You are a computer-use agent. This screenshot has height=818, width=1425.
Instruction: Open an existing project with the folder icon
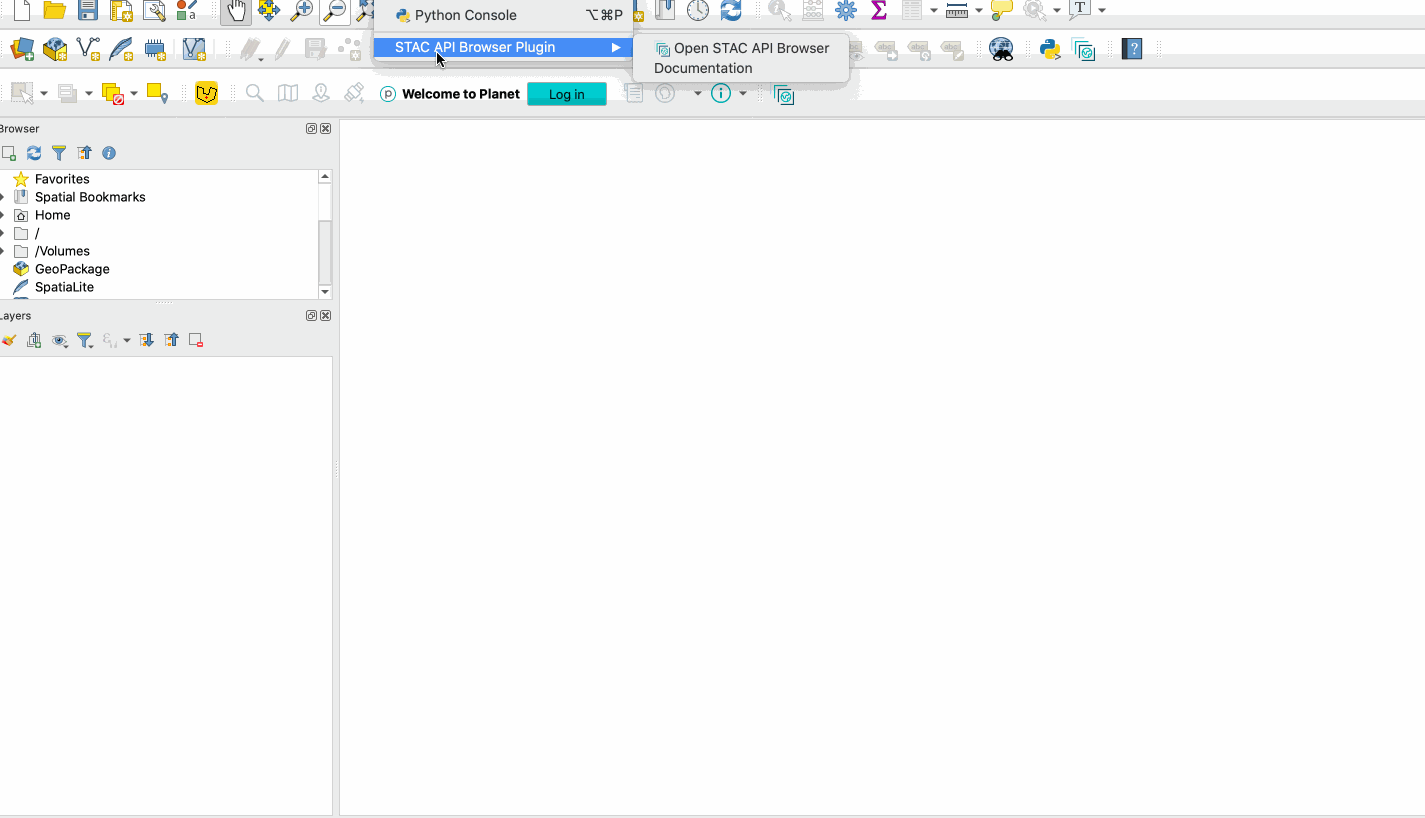coord(54,11)
